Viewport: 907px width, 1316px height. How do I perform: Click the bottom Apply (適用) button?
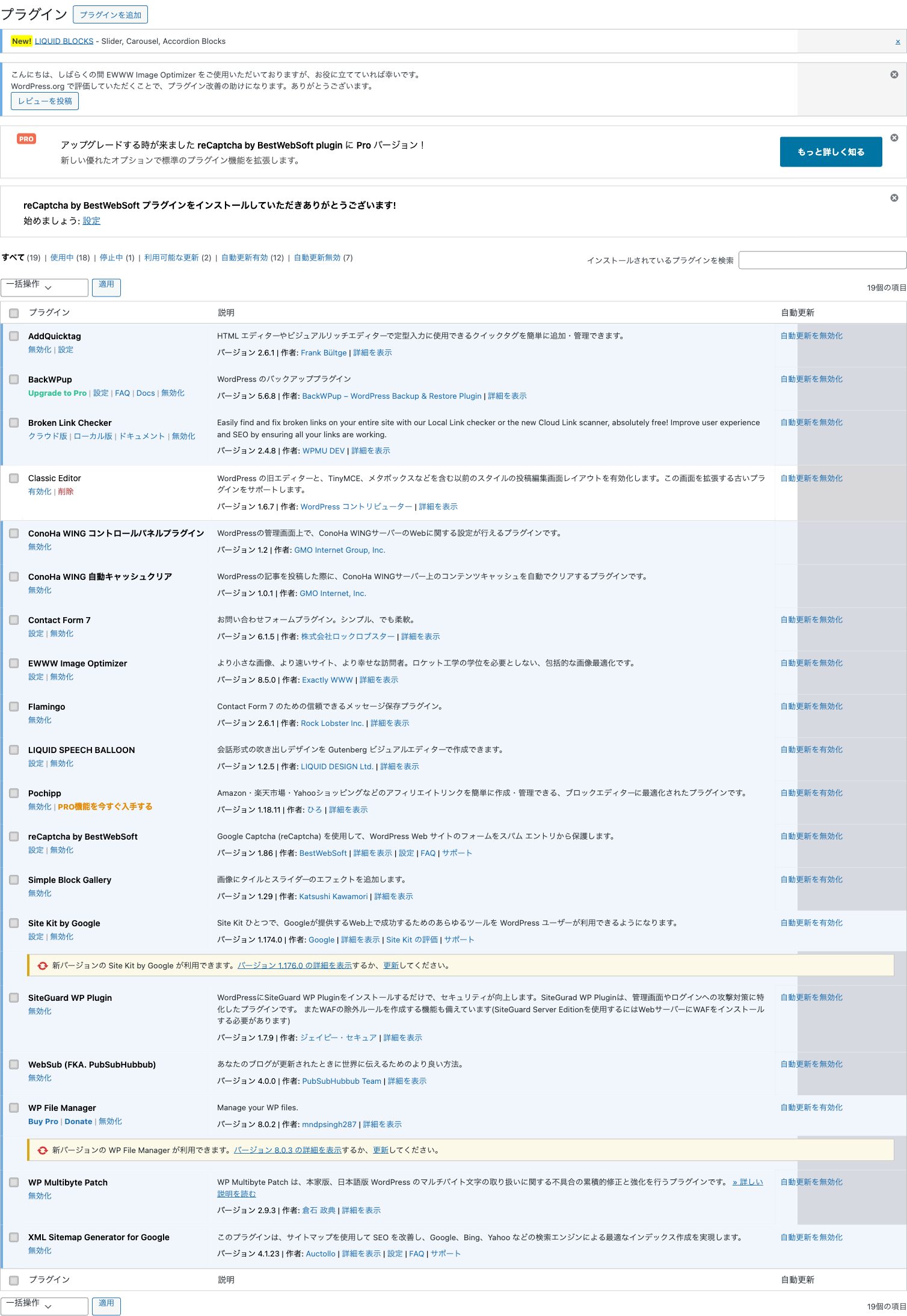106,1306
